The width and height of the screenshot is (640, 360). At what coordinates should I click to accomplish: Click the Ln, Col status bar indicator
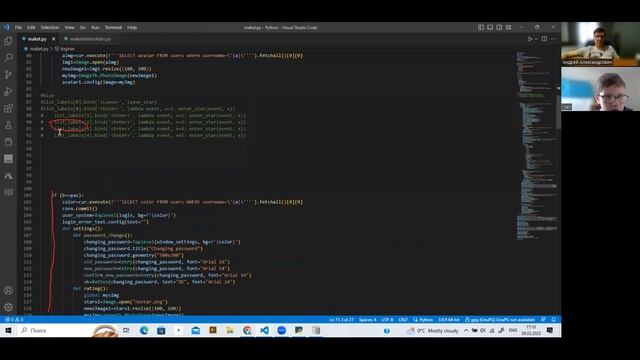coord(341,320)
